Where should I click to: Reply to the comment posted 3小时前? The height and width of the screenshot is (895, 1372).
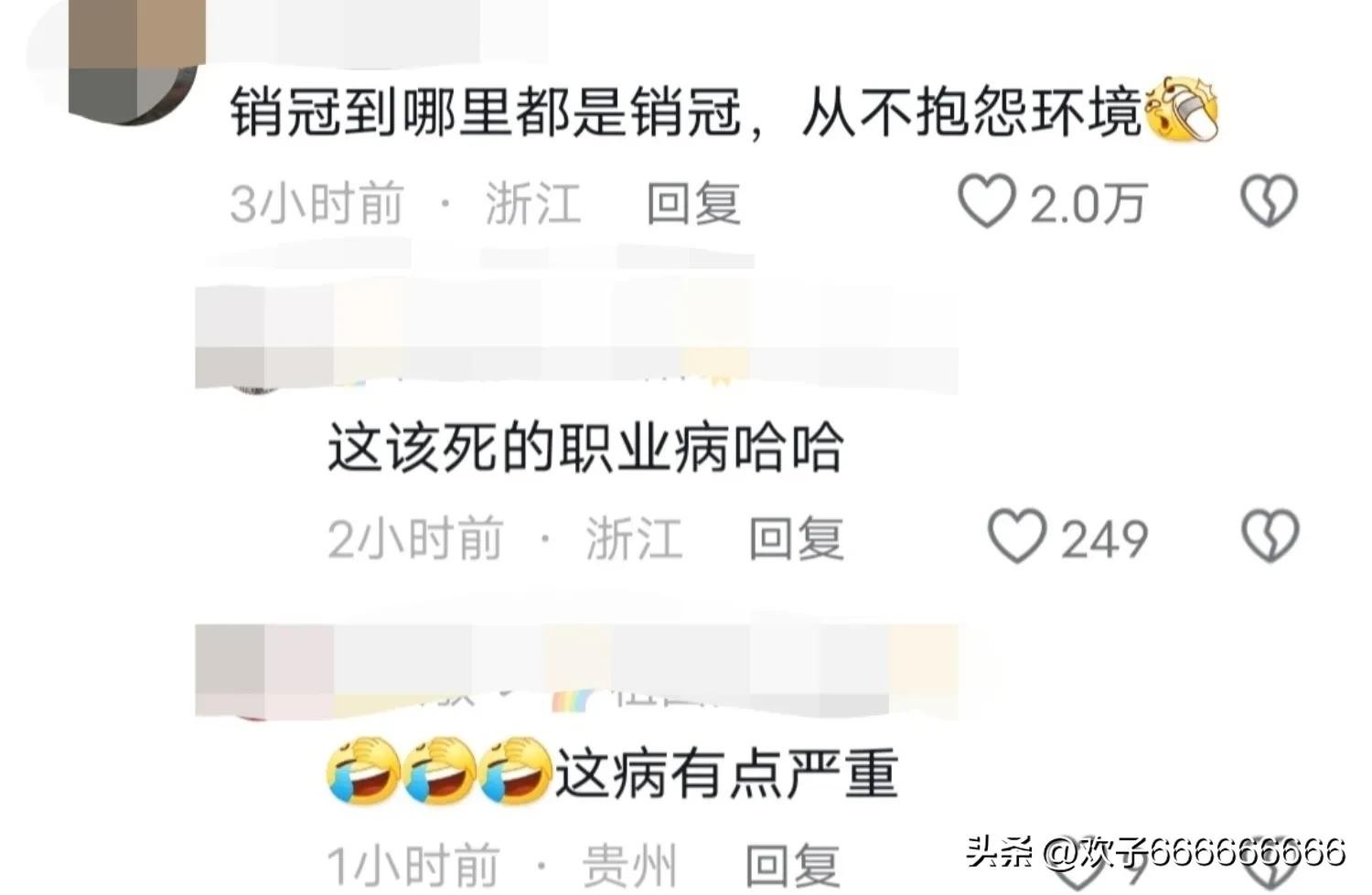pyautogui.click(x=693, y=203)
